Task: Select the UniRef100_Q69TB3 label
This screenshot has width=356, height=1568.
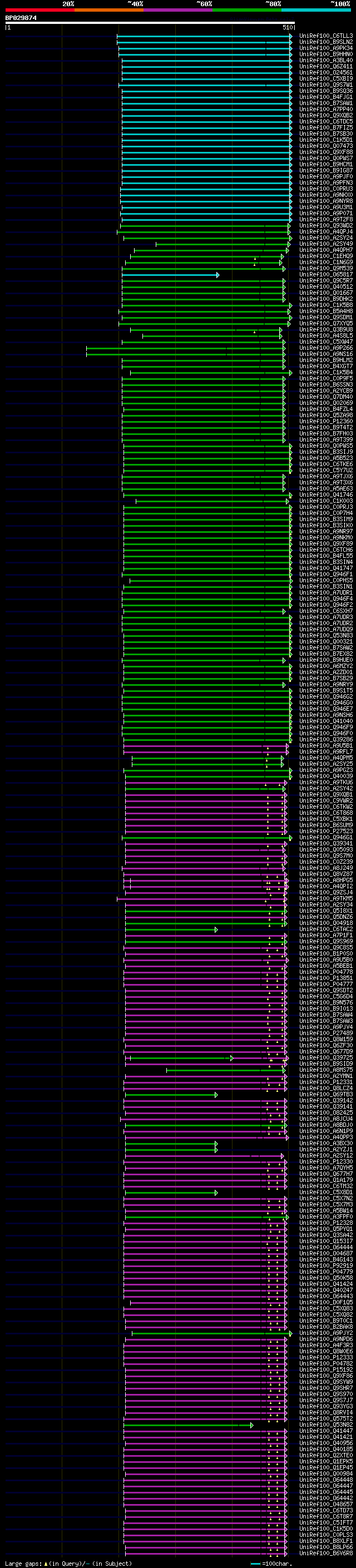Action: click(325, 1095)
